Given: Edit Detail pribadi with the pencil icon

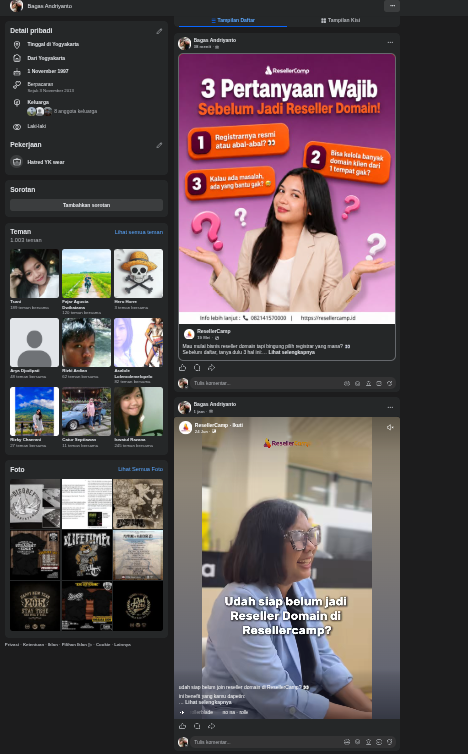Looking at the screenshot, I should (x=159, y=31).
